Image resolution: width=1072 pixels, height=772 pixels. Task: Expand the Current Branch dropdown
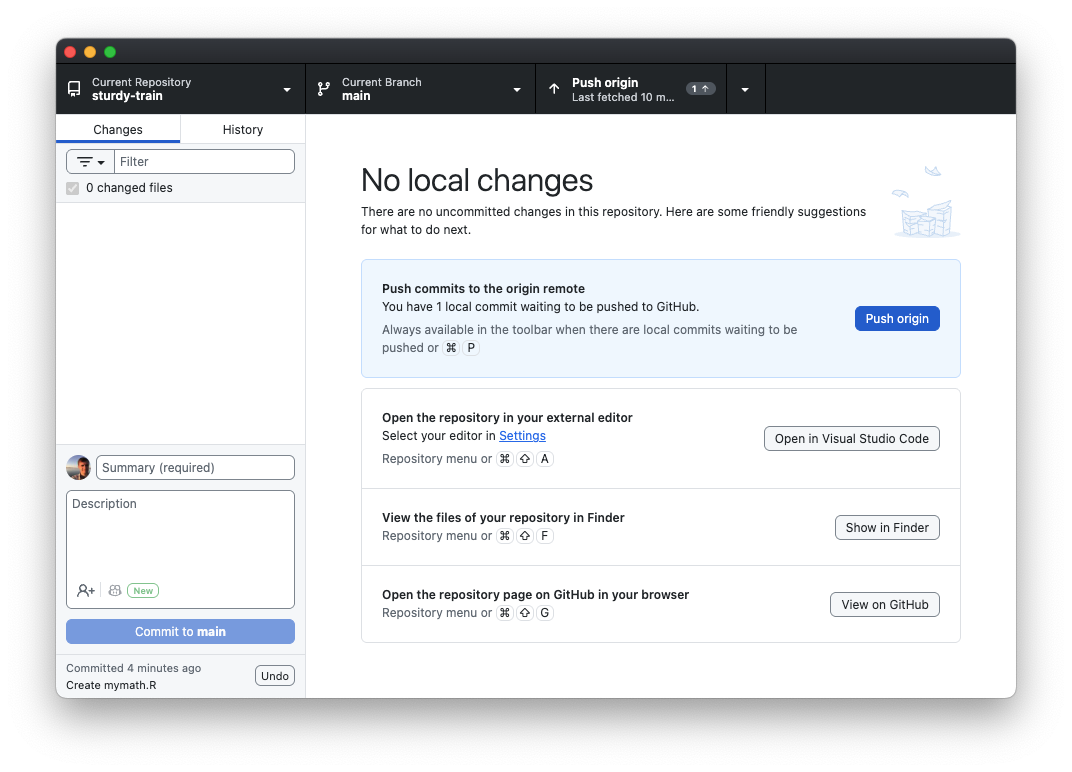coord(420,89)
